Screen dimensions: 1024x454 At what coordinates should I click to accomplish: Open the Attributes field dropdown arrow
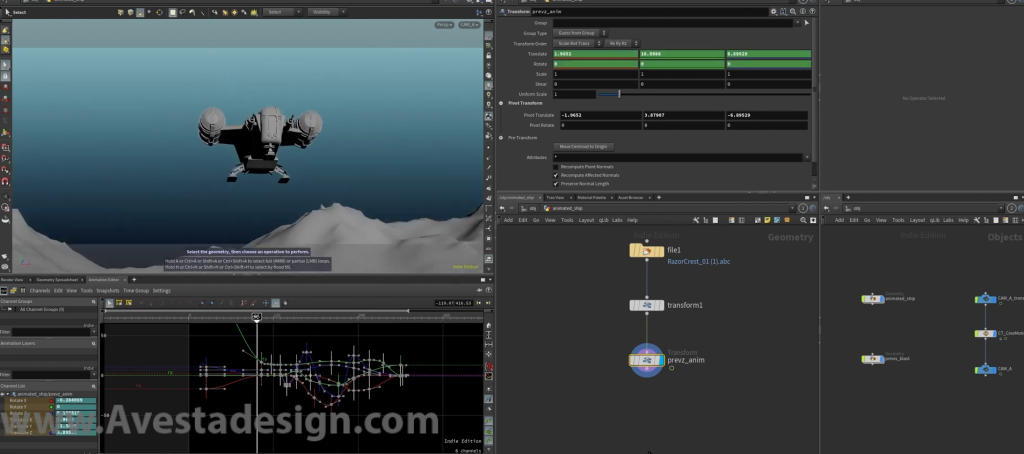[x=807, y=157]
